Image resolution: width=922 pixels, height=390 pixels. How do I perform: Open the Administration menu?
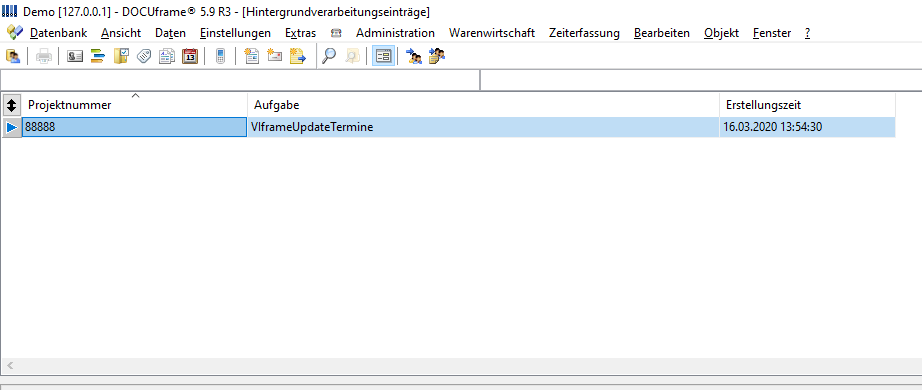click(x=395, y=33)
